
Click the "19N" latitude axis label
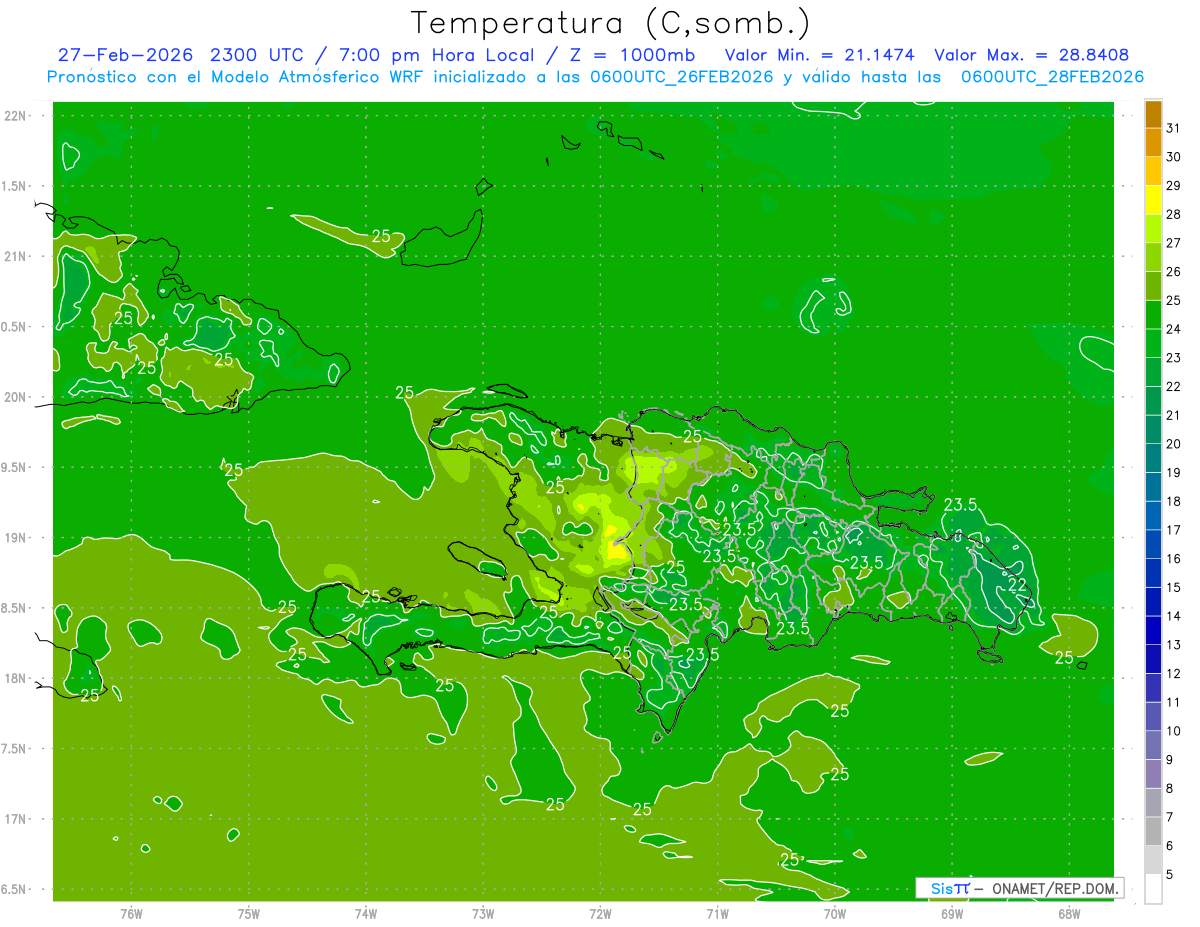click(x=16, y=538)
